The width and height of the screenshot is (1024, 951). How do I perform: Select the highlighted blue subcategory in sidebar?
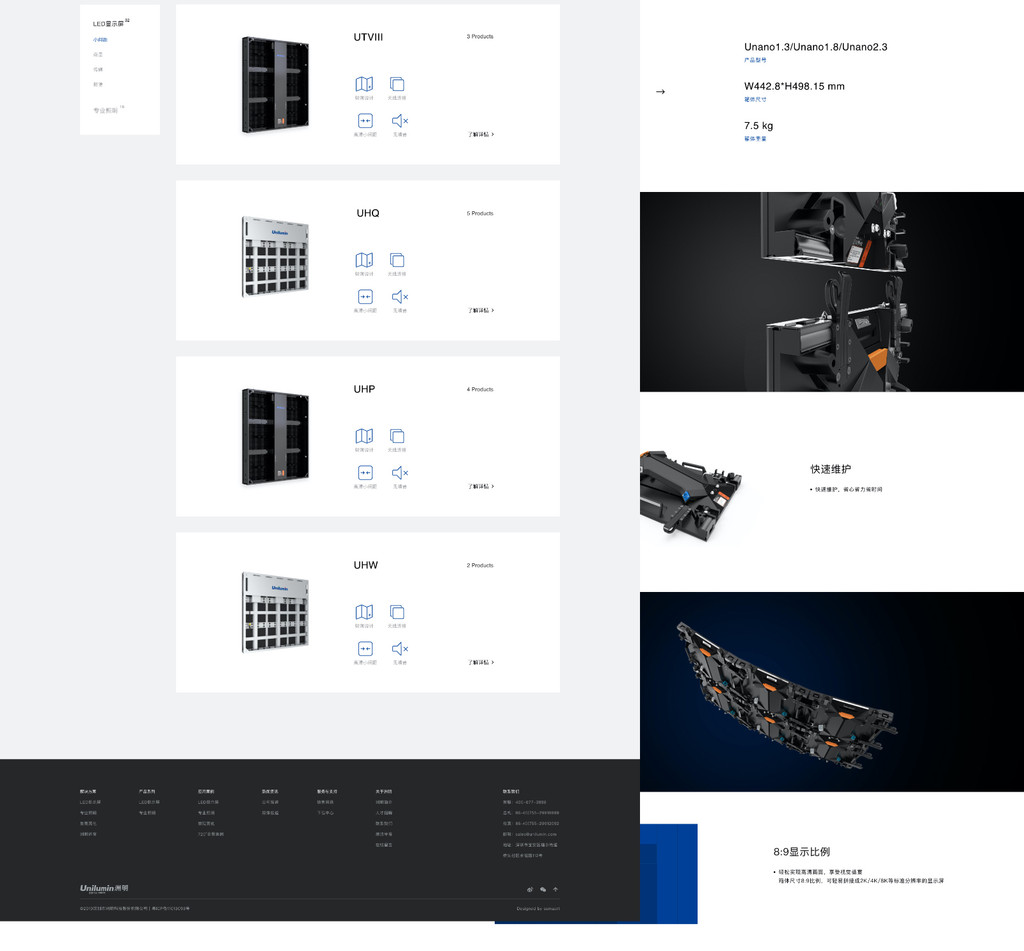point(100,40)
